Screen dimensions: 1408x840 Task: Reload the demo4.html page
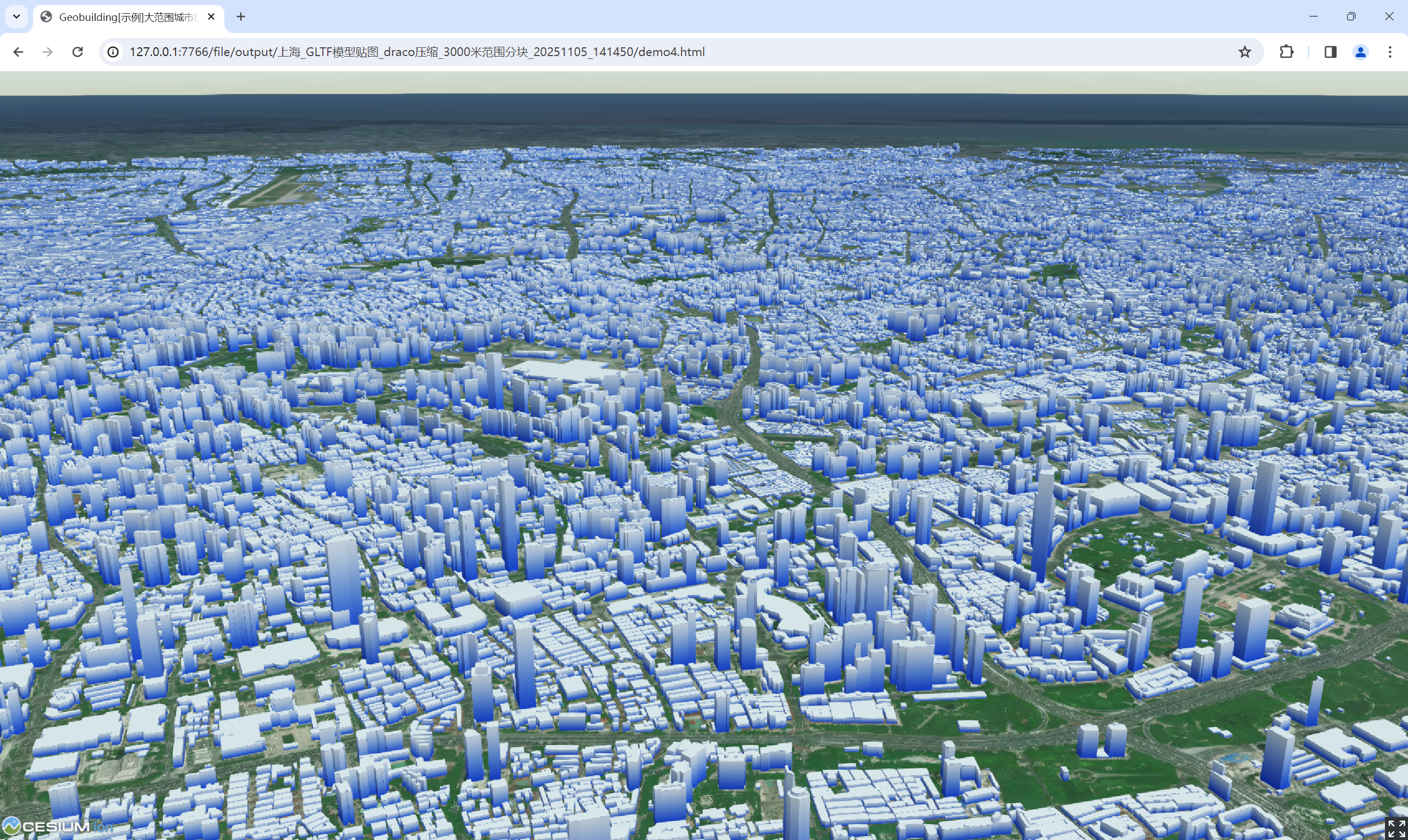(78, 52)
